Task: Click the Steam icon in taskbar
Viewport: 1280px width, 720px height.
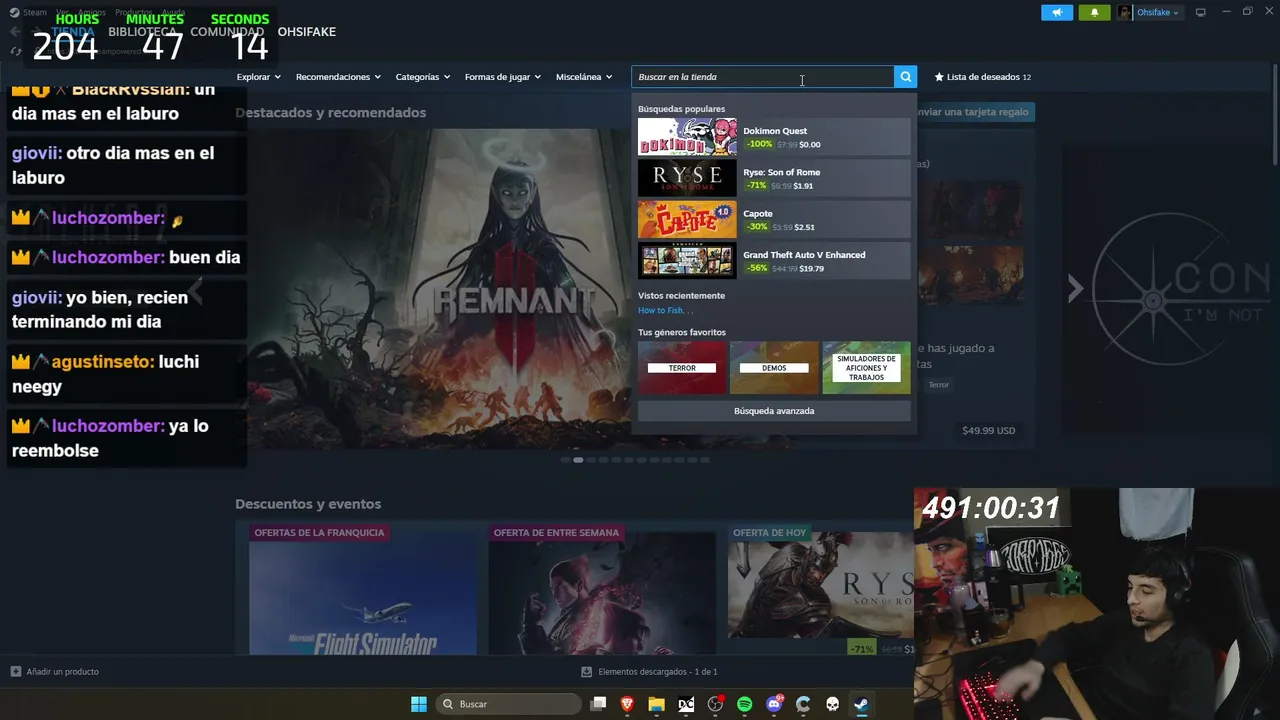Action: point(861,704)
